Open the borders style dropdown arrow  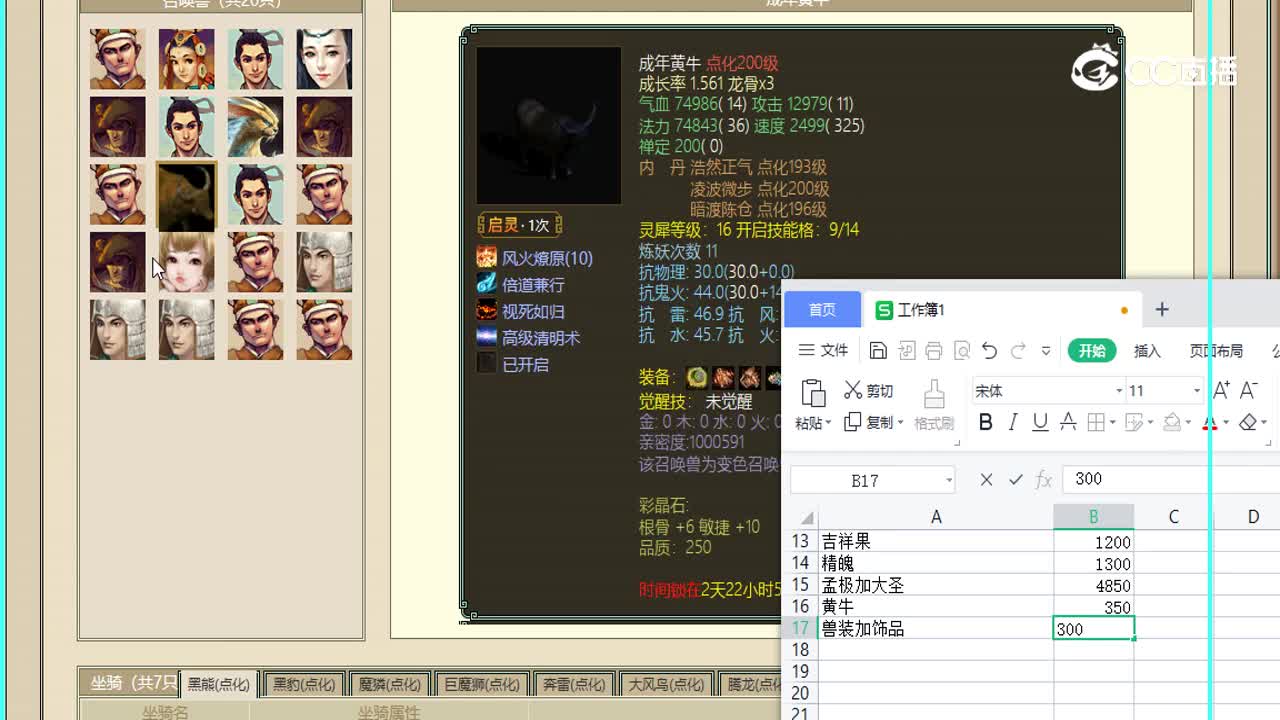[x=1112, y=423]
